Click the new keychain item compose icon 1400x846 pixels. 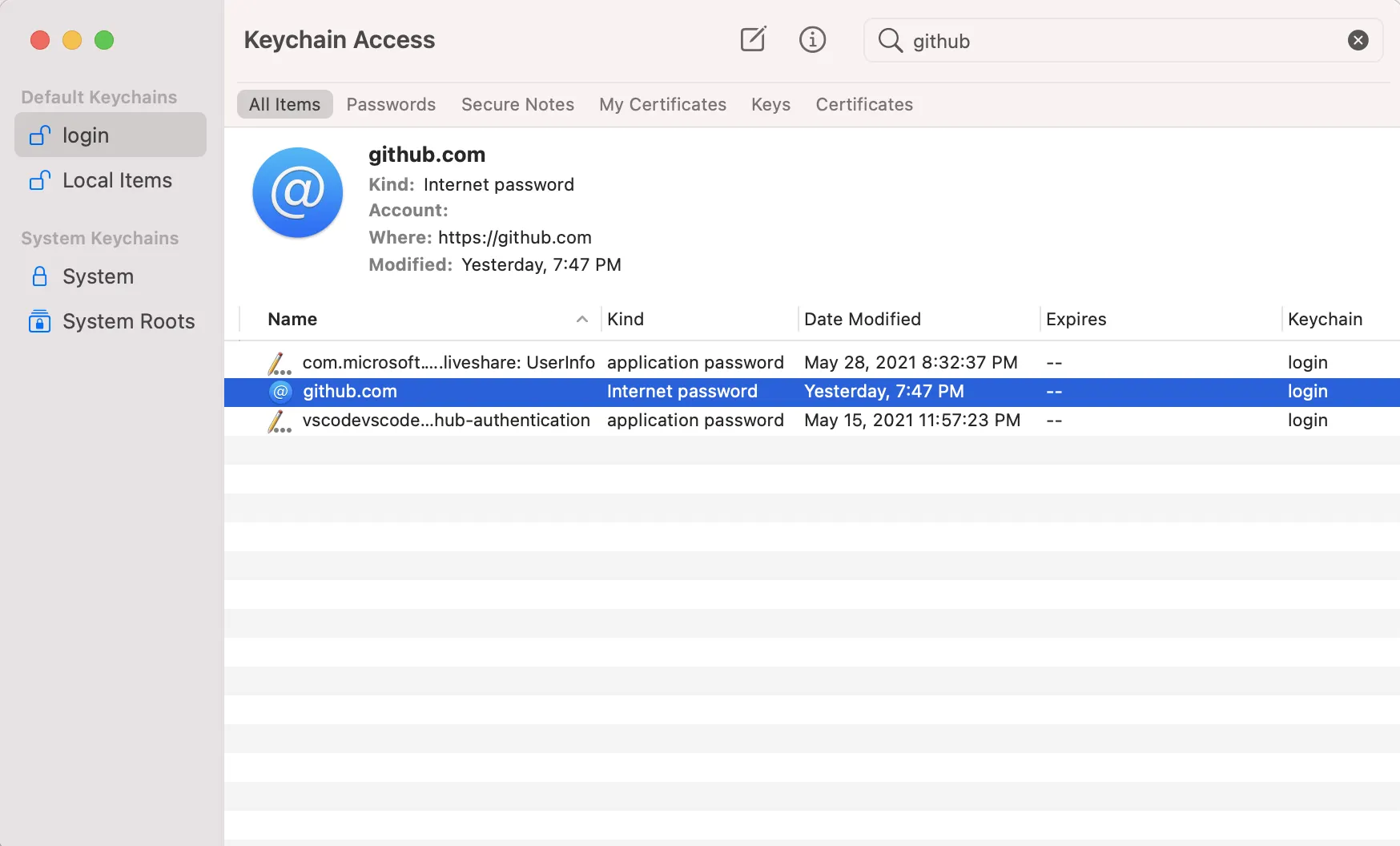[753, 39]
